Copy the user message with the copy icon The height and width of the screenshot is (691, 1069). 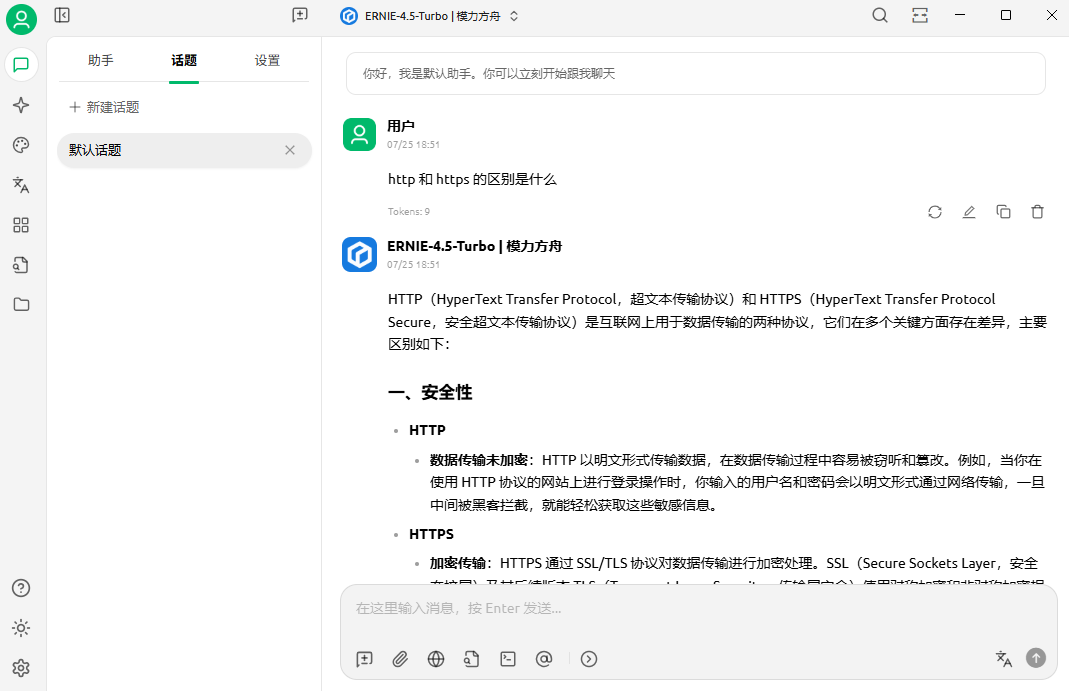(x=1003, y=212)
